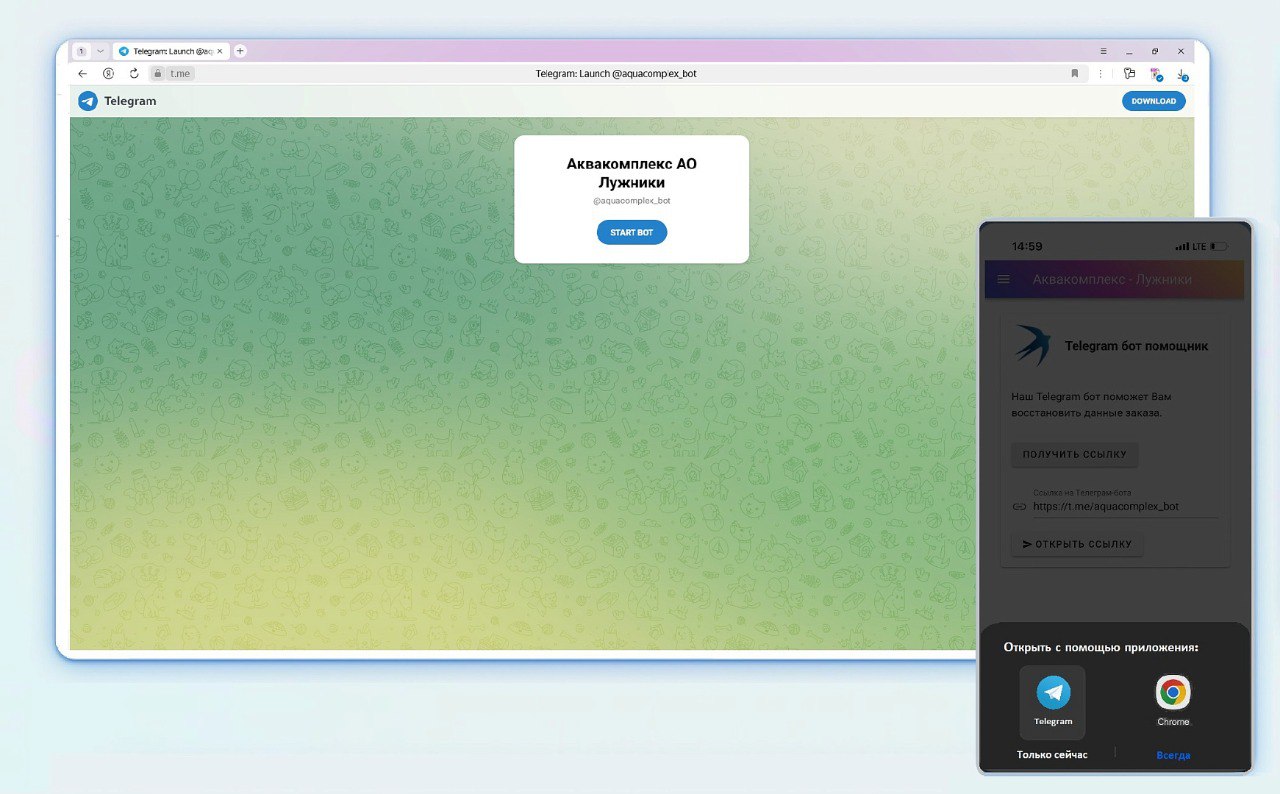Select the Telegram: Launch browser tab
Screen dimensions: 1280x794
pyautogui.click(x=171, y=51)
